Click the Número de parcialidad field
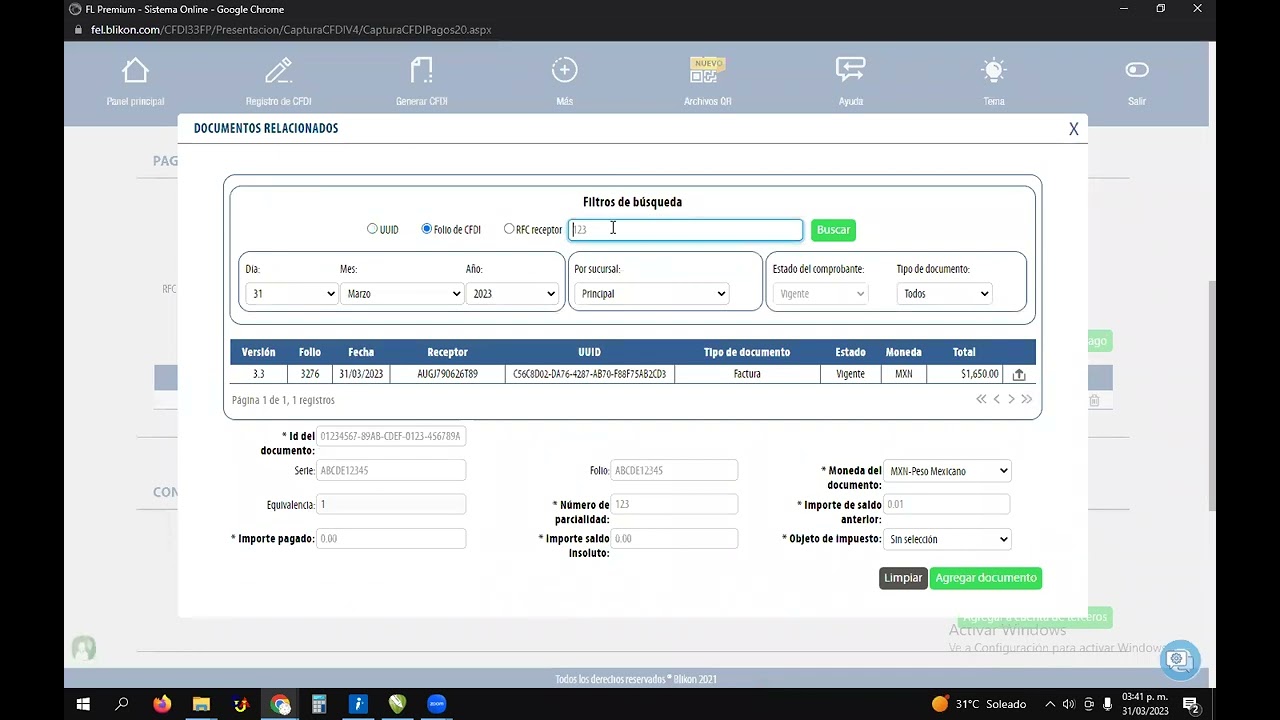1280x720 pixels. click(x=674, y=504)
